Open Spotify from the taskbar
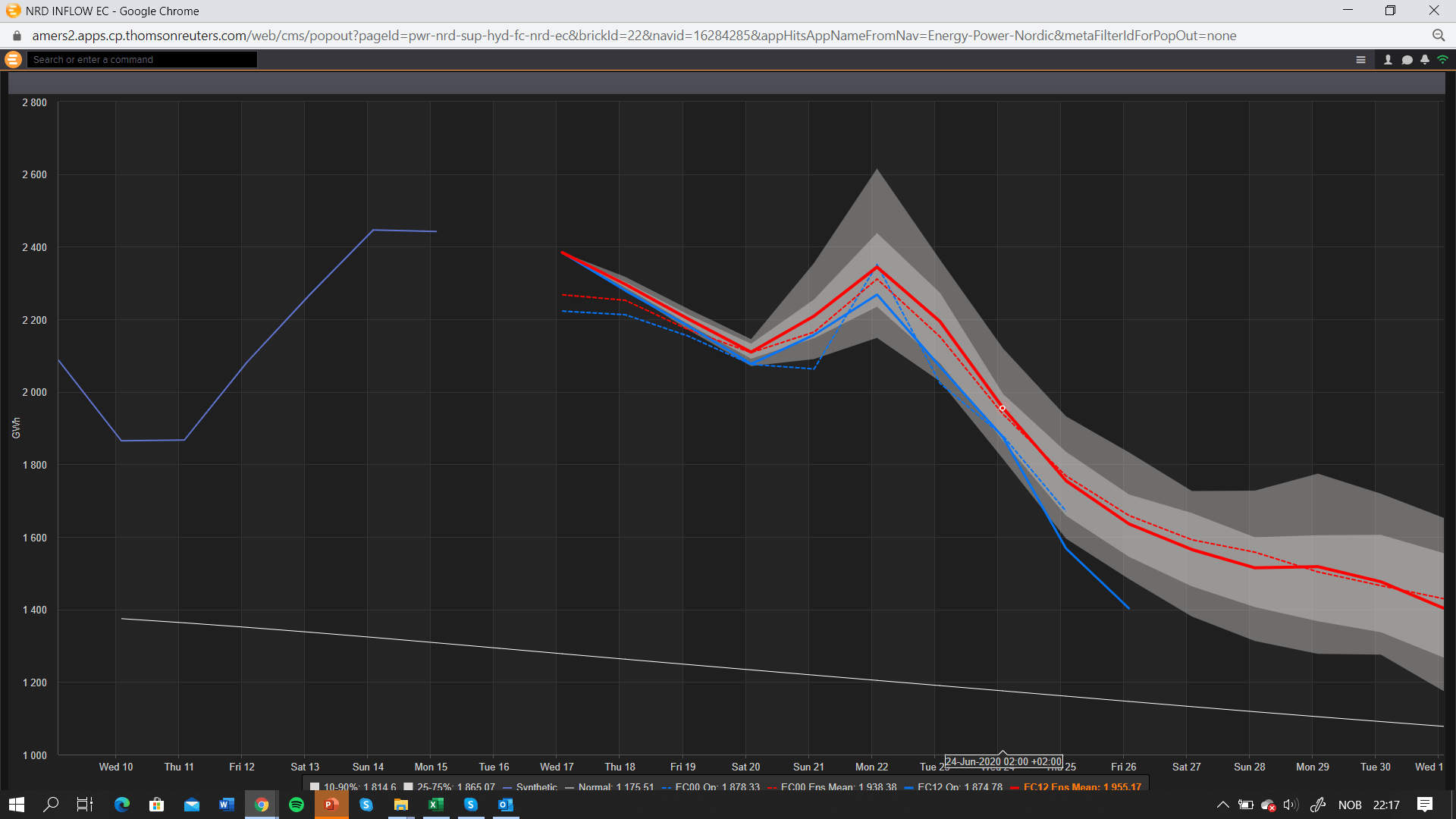Screen dimensions: 1456x819 click(297, 805)
